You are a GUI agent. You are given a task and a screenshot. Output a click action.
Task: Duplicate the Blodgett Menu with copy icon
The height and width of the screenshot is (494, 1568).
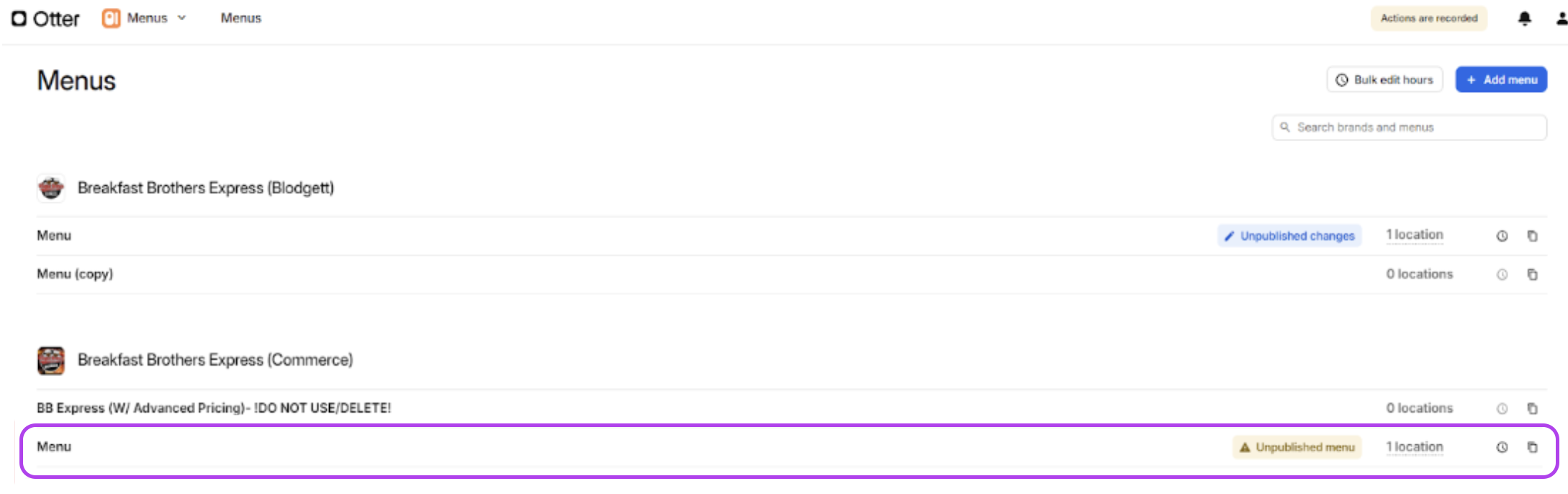pos(1533,236)
